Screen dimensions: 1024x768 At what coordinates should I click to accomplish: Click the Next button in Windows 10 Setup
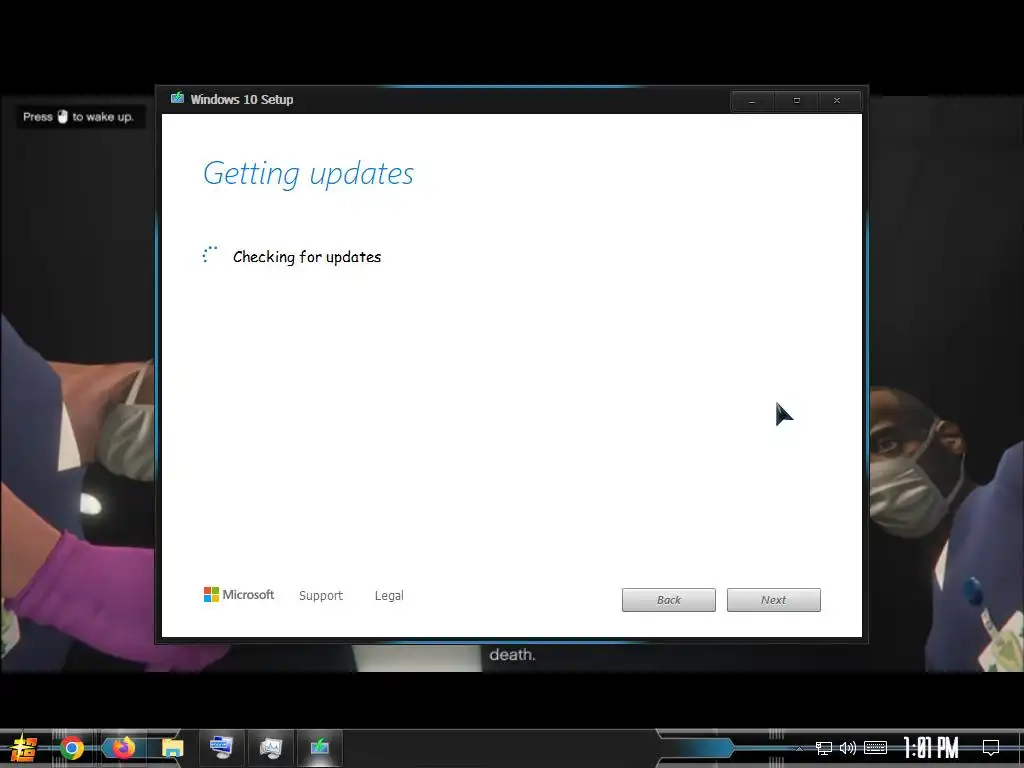(x=773, y=600)
